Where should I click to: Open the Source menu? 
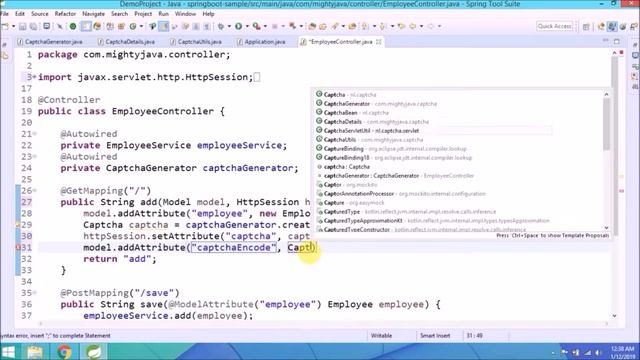(x=40, y=14)
